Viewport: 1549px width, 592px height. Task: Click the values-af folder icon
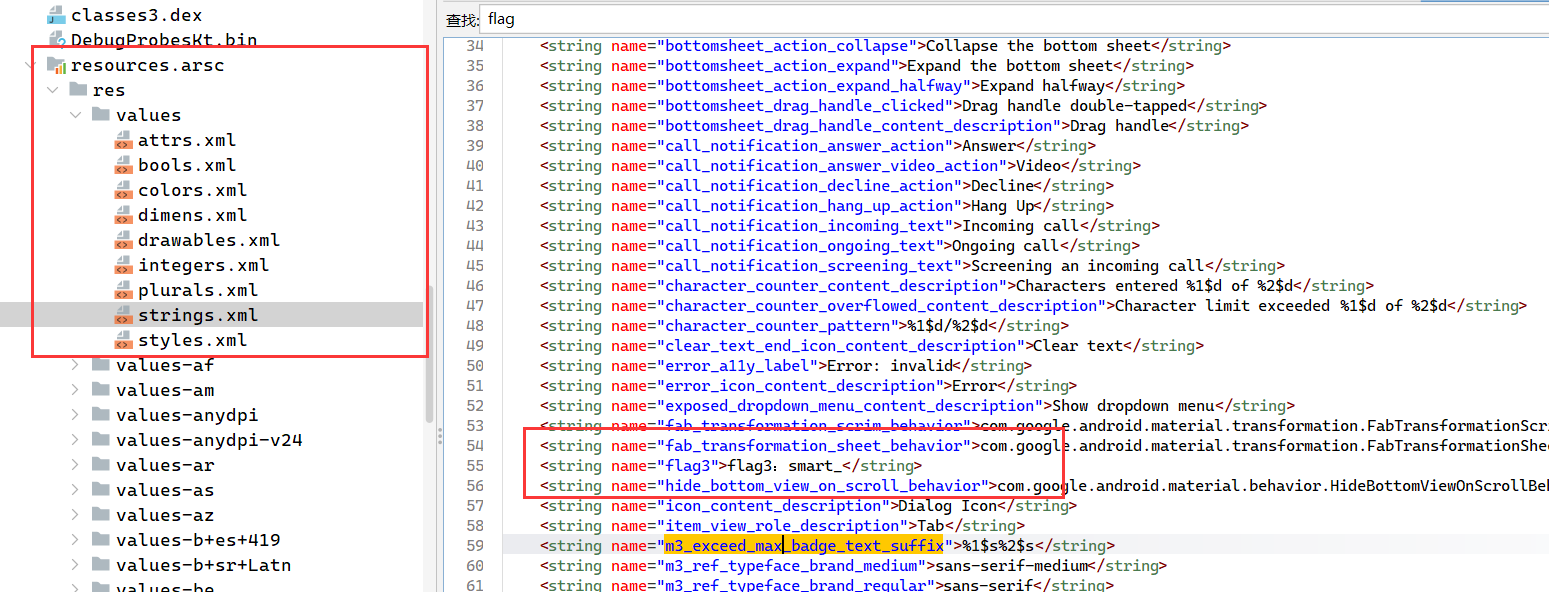click(x=100, y=365)
